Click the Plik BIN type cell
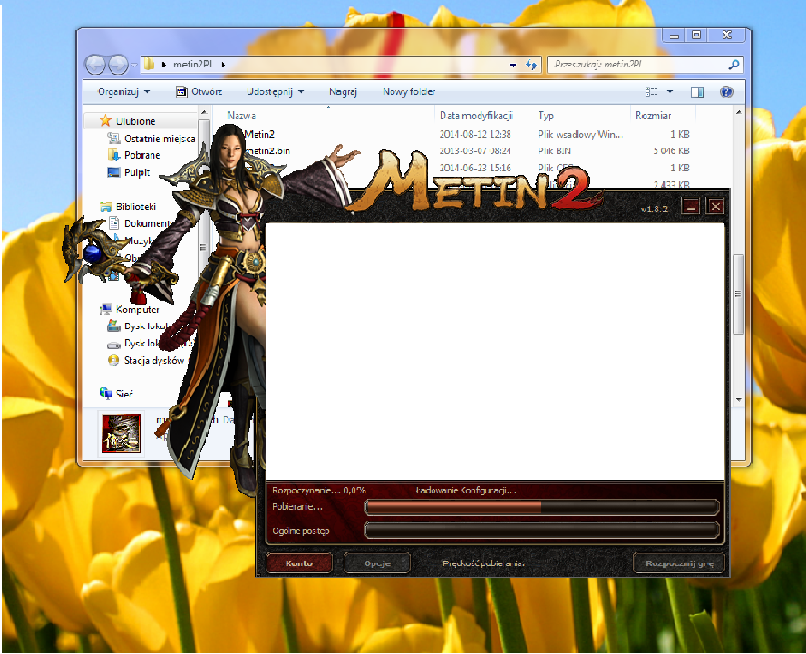The height and width of the screenshot is (654, 806). pyautogui.click(x=554, y=151)
